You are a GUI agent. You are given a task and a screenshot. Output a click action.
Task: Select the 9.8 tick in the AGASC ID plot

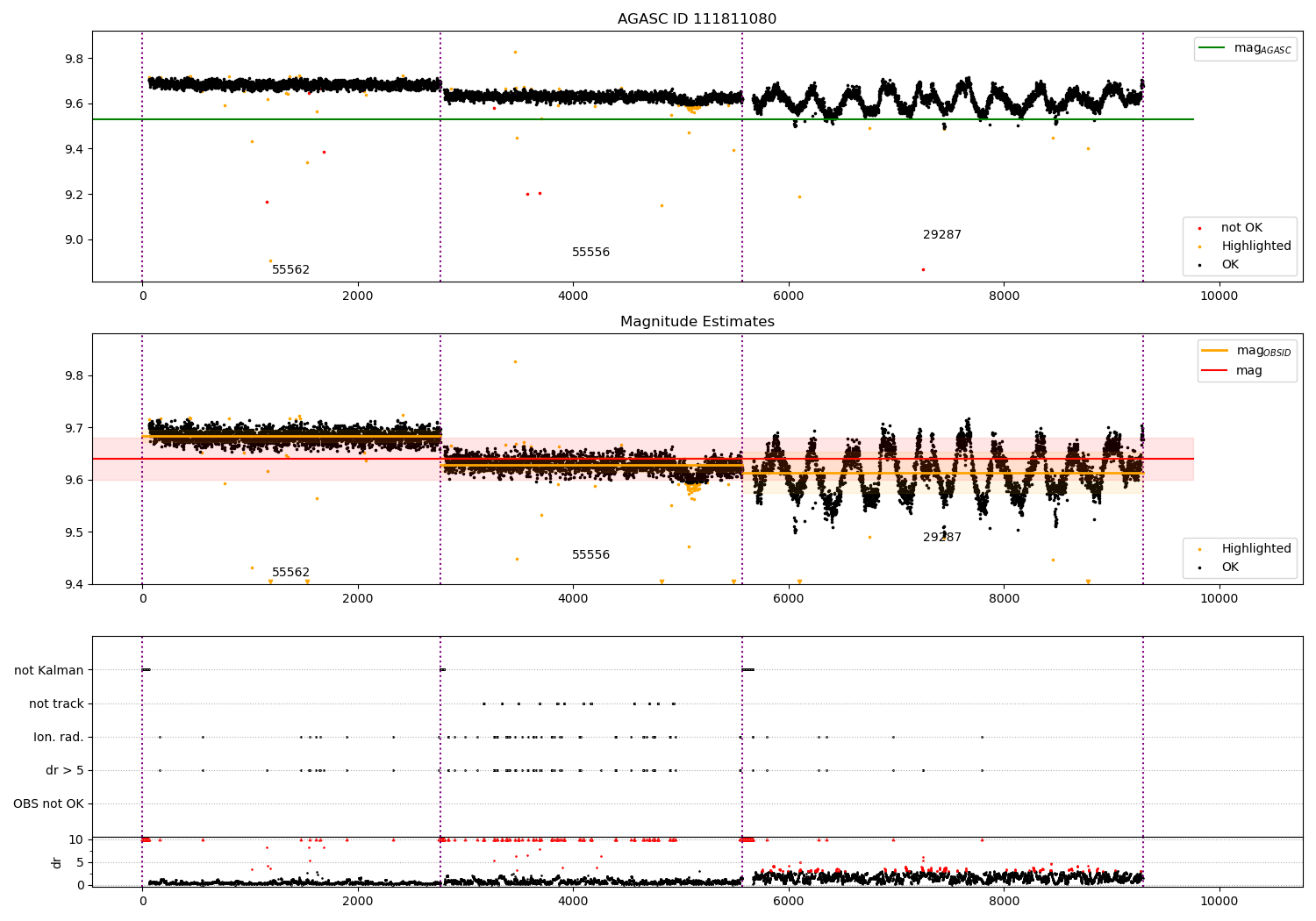[73, 59]
